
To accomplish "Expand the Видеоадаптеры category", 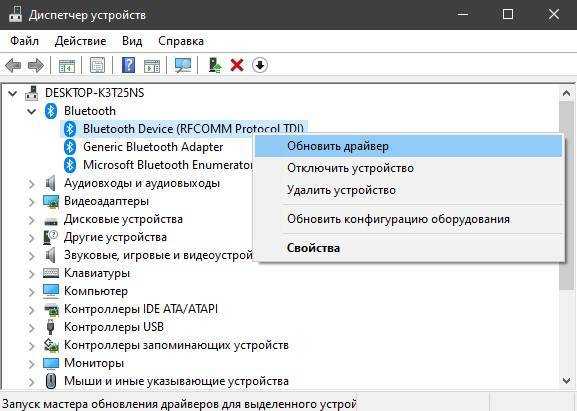I will [32, 201].
